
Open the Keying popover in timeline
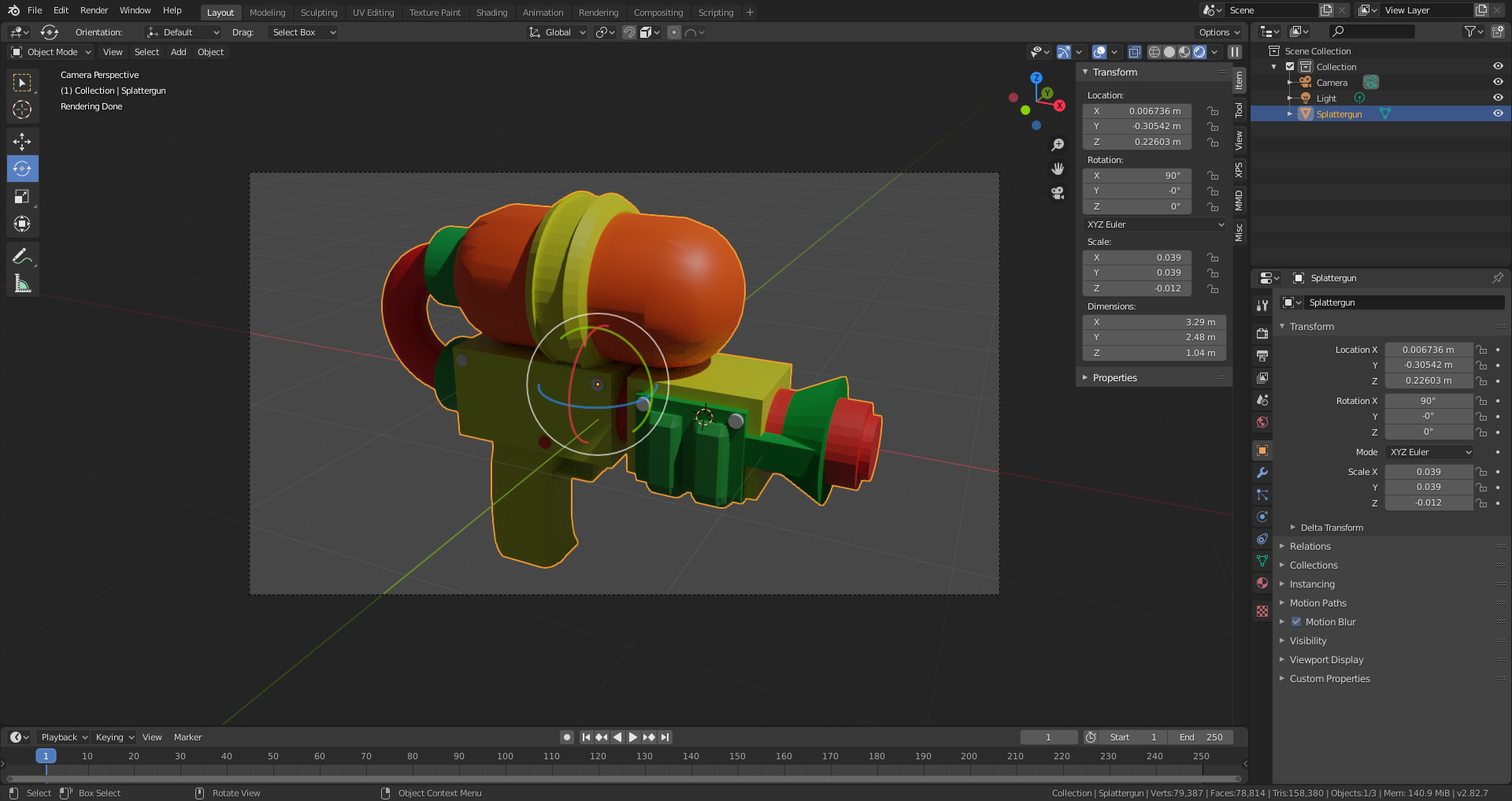tap(115, 737)
